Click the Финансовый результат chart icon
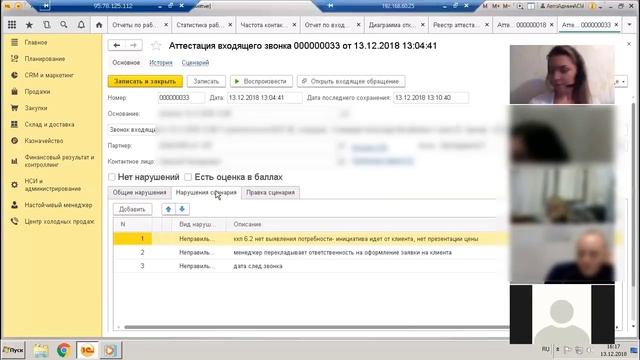640x360 pixels. click(14, 161)
